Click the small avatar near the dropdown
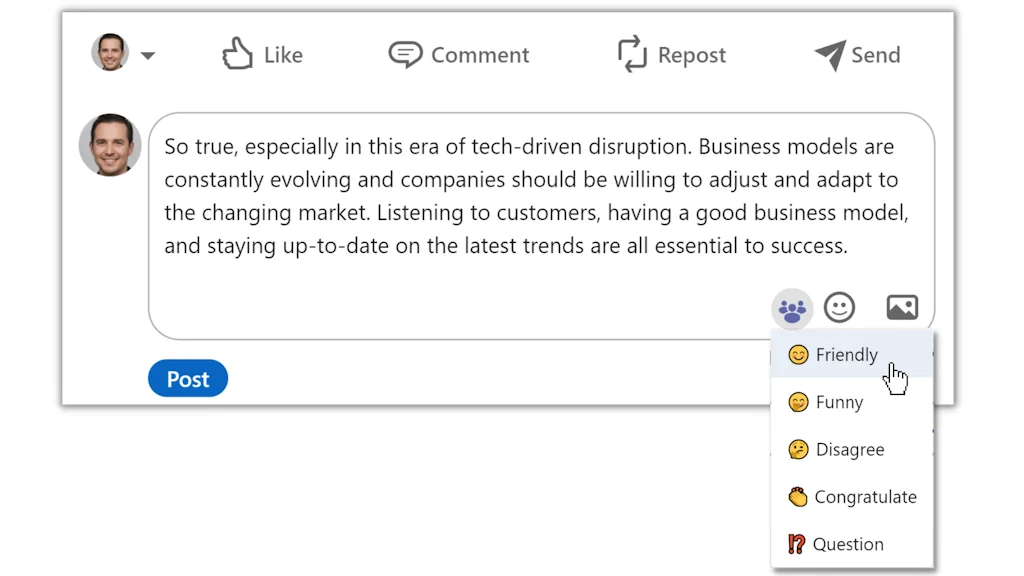 (x=110, y=54)
